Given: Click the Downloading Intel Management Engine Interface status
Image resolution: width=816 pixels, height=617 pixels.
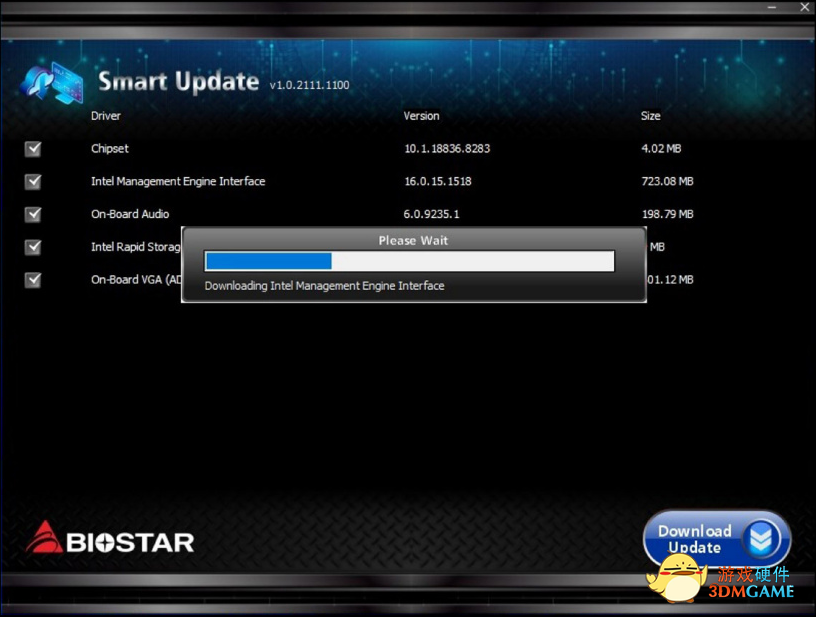Looking at the screenshot, I should [x=324, y=286].
